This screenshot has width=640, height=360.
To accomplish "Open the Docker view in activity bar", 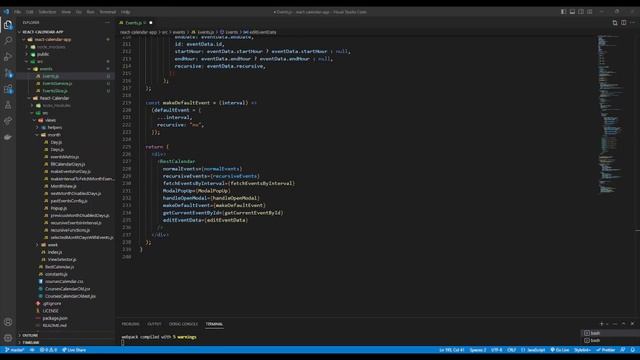I will tap(8, 137).
